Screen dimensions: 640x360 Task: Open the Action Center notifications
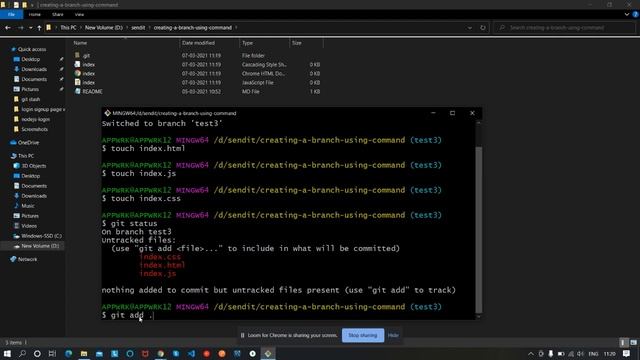point(627,353)
